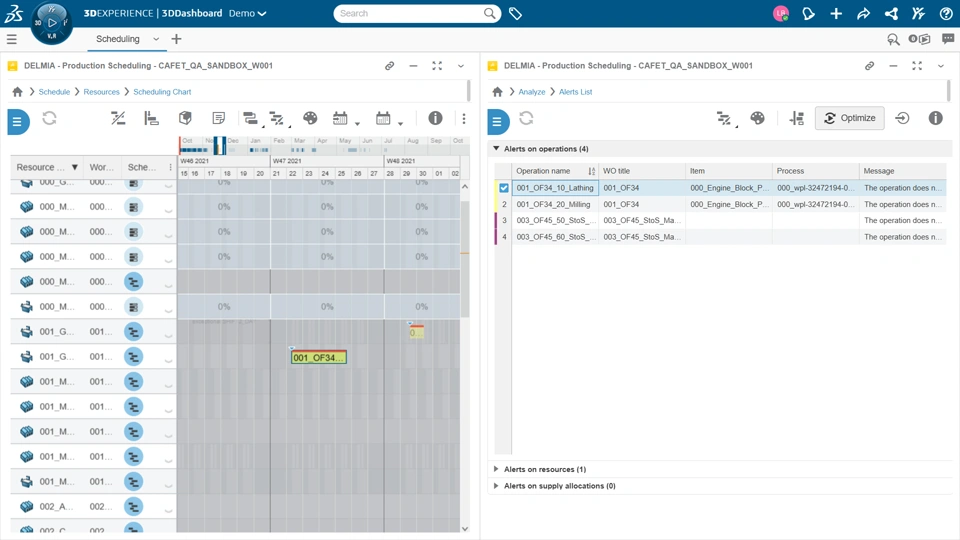Click the bar chart alignment icon in left toolbar
Image resolution: width=960 pixels, height=540 pixels.
click(151, 118)
